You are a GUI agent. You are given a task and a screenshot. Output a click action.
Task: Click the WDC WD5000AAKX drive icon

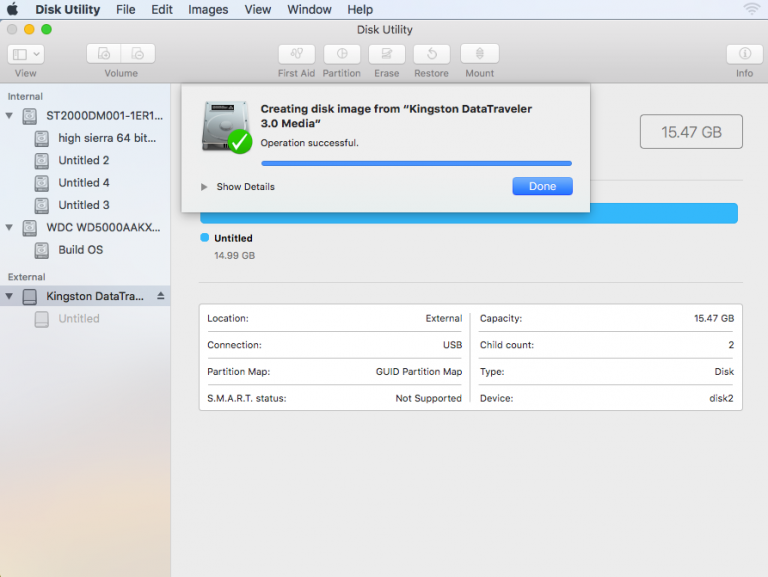(x=30, y=228)
